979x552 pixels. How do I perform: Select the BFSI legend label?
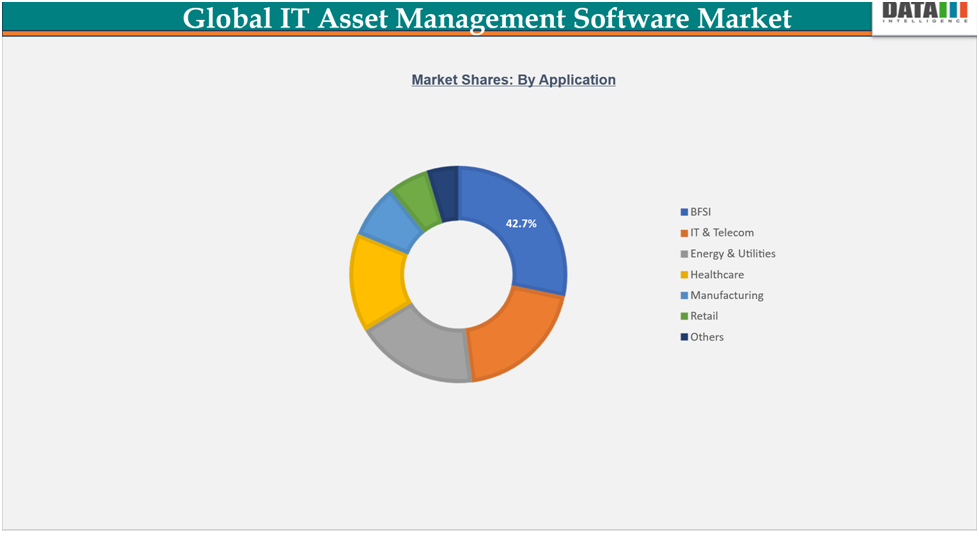701,212
